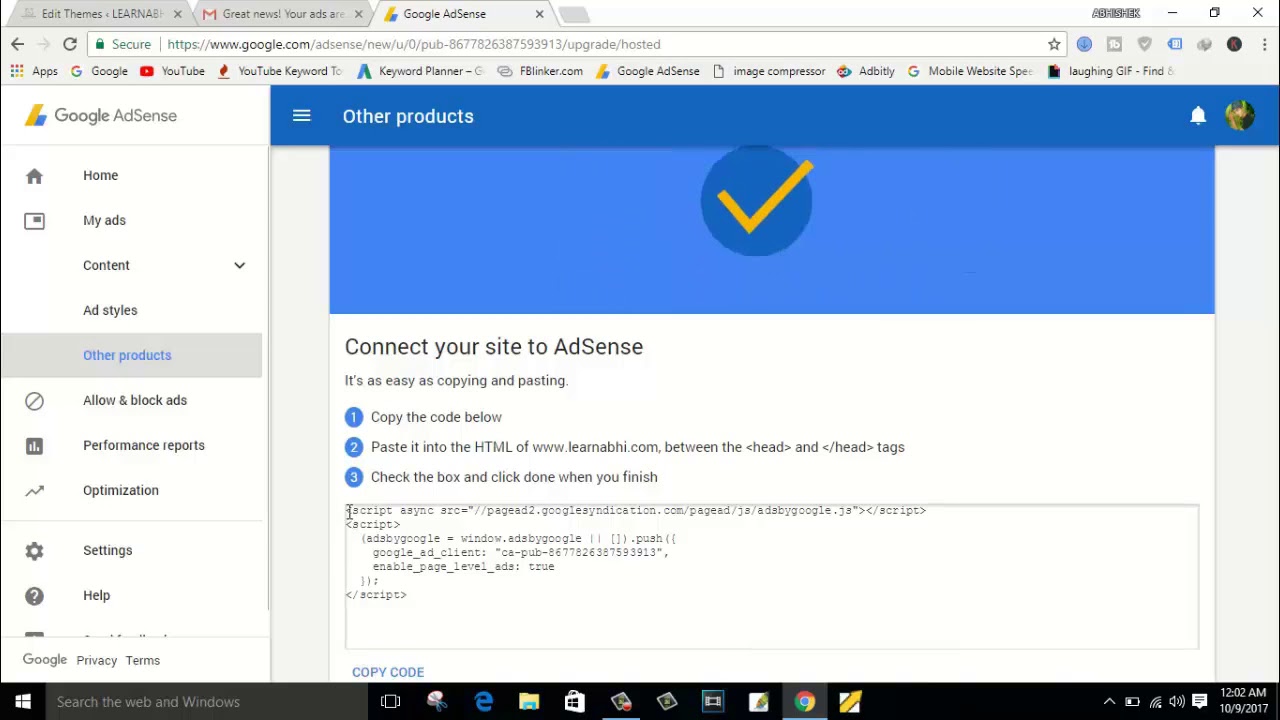Screen dimensions: 1280x720
Task: Open the YouTube Keyword Tool bookmark
Action: click(x=280, y=71)
